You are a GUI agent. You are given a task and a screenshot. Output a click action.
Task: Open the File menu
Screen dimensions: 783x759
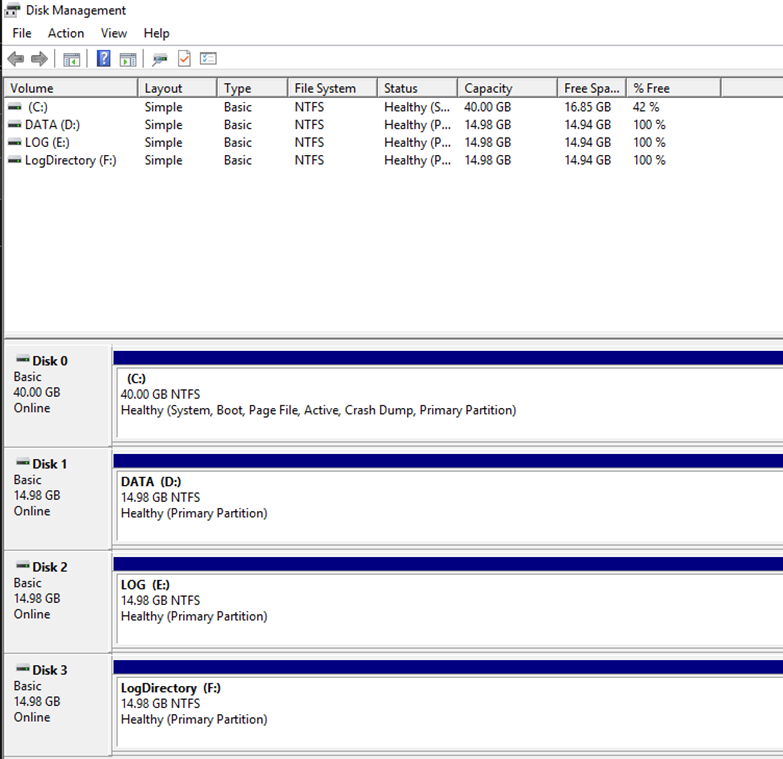[22, 33]
